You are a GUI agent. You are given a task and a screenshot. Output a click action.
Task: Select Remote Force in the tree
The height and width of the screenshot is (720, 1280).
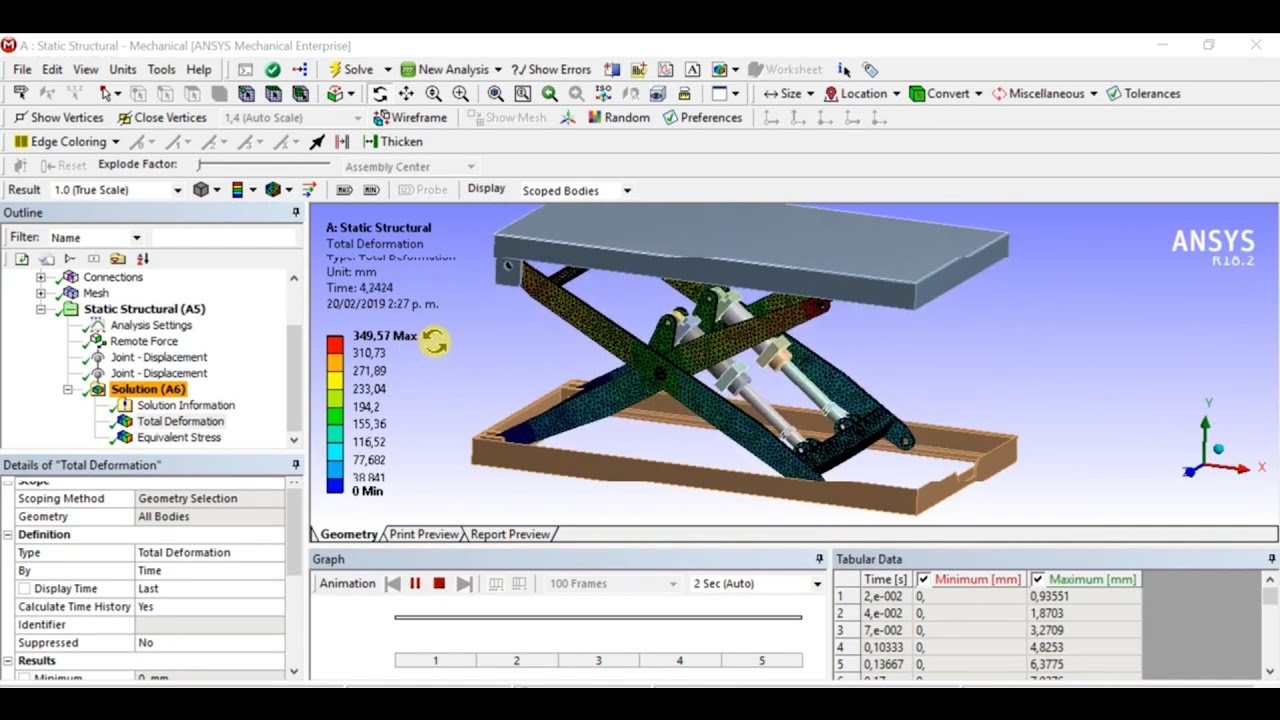(144, 341)
